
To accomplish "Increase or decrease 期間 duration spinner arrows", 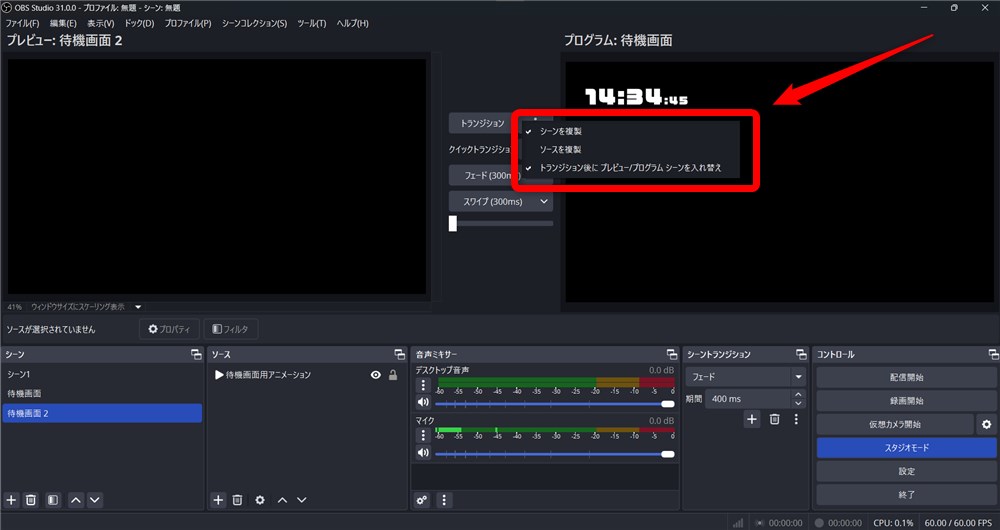I will point(798,399).
